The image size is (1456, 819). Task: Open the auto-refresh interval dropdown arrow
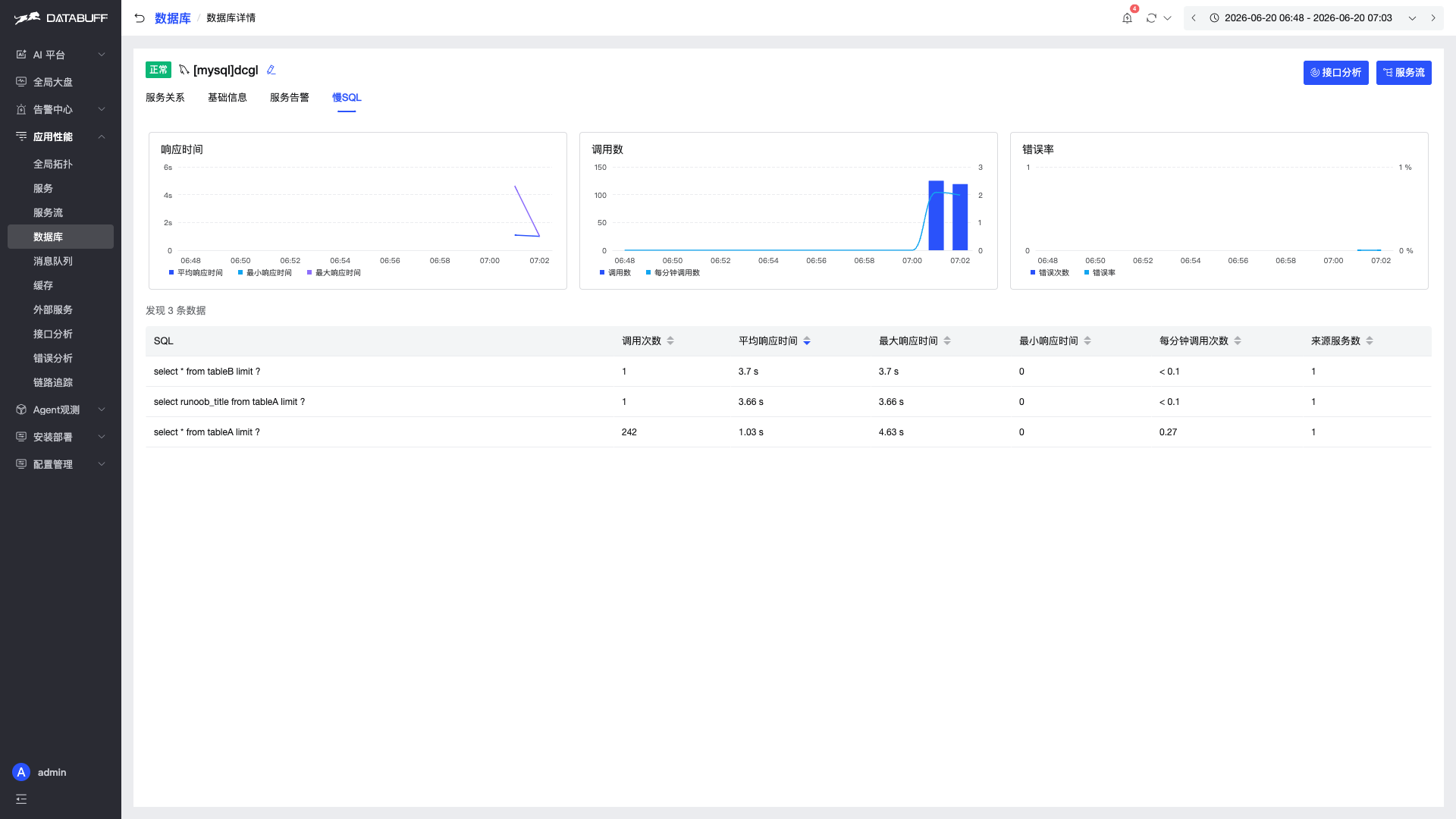[x=1168, y=18]
